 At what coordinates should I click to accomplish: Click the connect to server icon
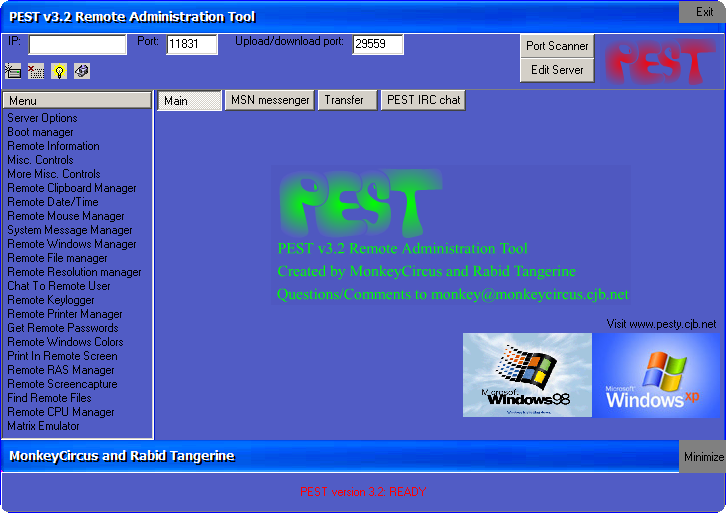point(13,71)
